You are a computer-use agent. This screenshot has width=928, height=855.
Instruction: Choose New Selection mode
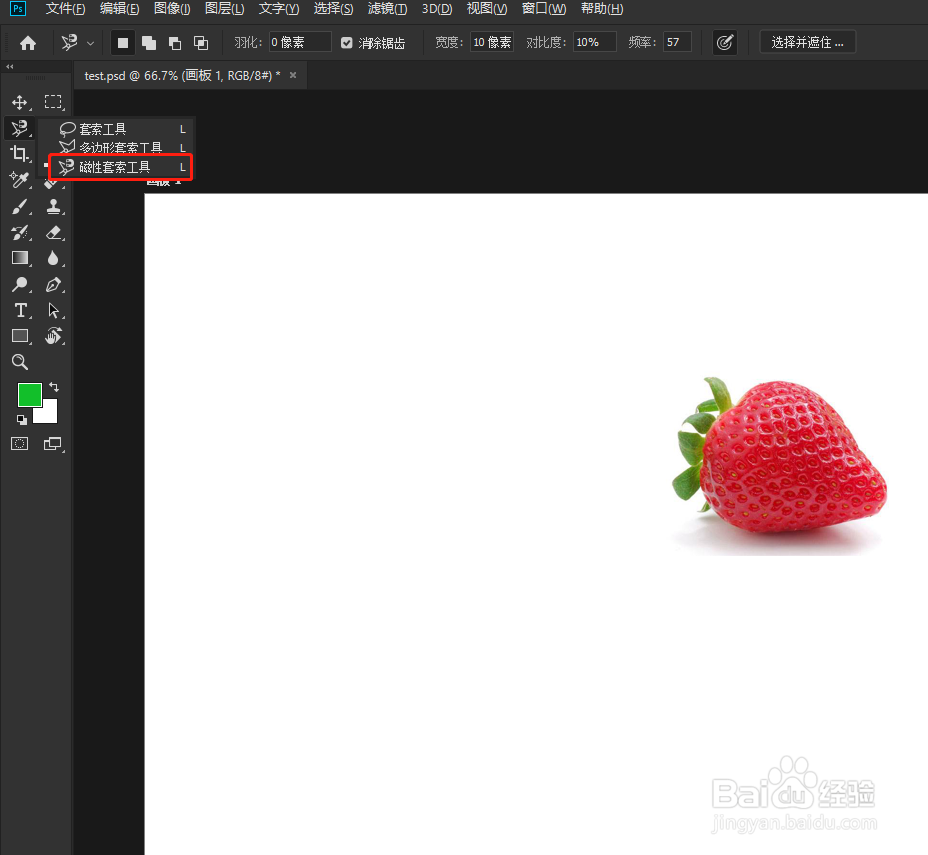(x=123, y=43)
